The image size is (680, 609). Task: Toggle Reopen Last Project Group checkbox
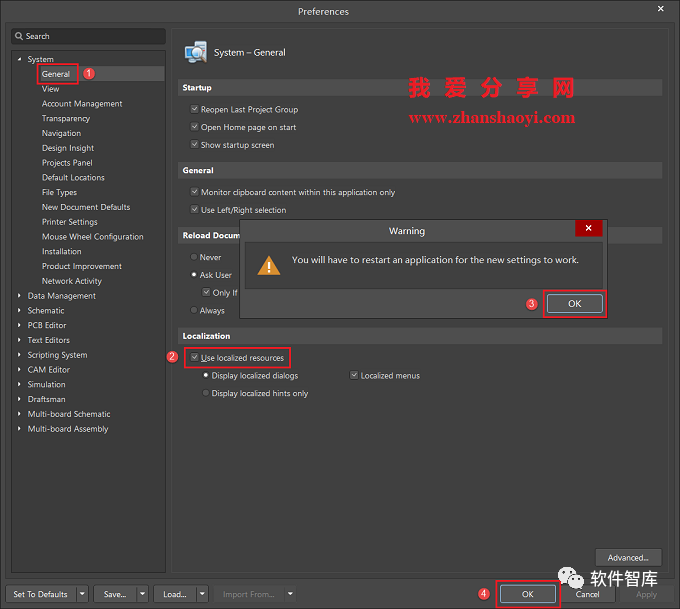[x=195, y=109]
